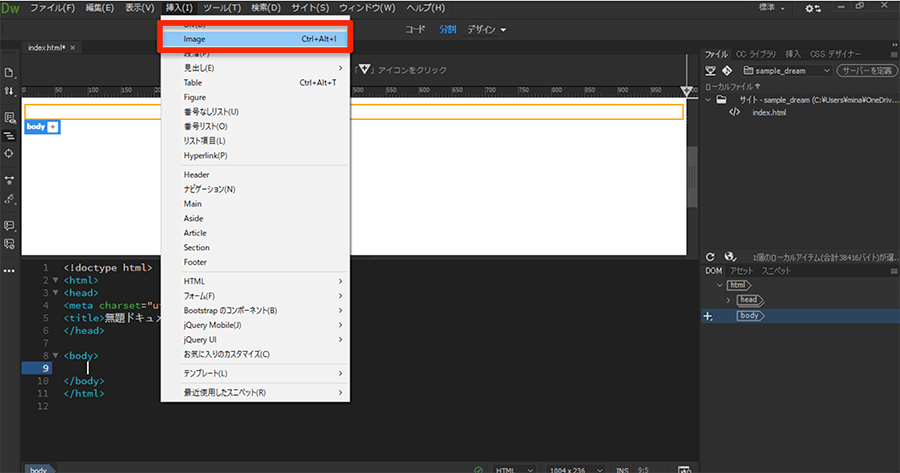The height and width of the screenshot is (473, 900).
Task: Expand the head node in DOM panel
Action: (731, 300)
